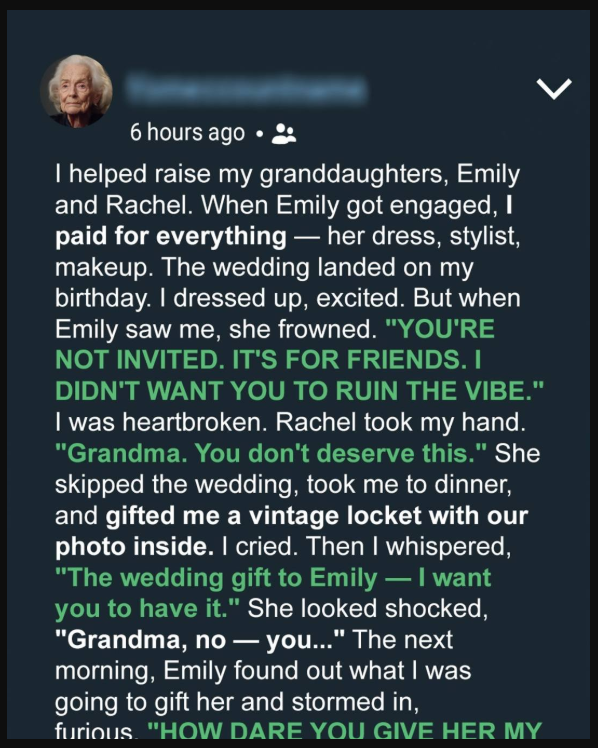Select the 'She looked shocked,' text

coord(368,609)
